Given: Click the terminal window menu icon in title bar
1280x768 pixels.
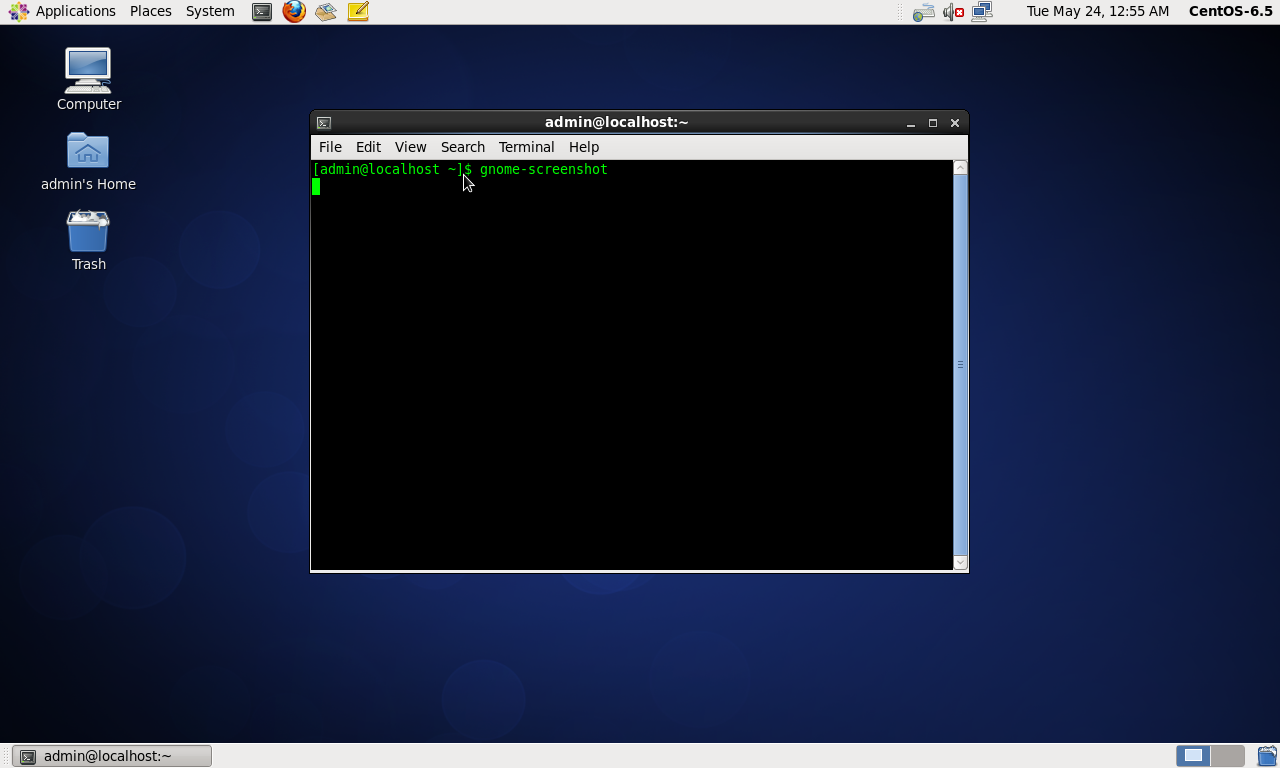Looking at the screenshot, I should click(324, 123).
